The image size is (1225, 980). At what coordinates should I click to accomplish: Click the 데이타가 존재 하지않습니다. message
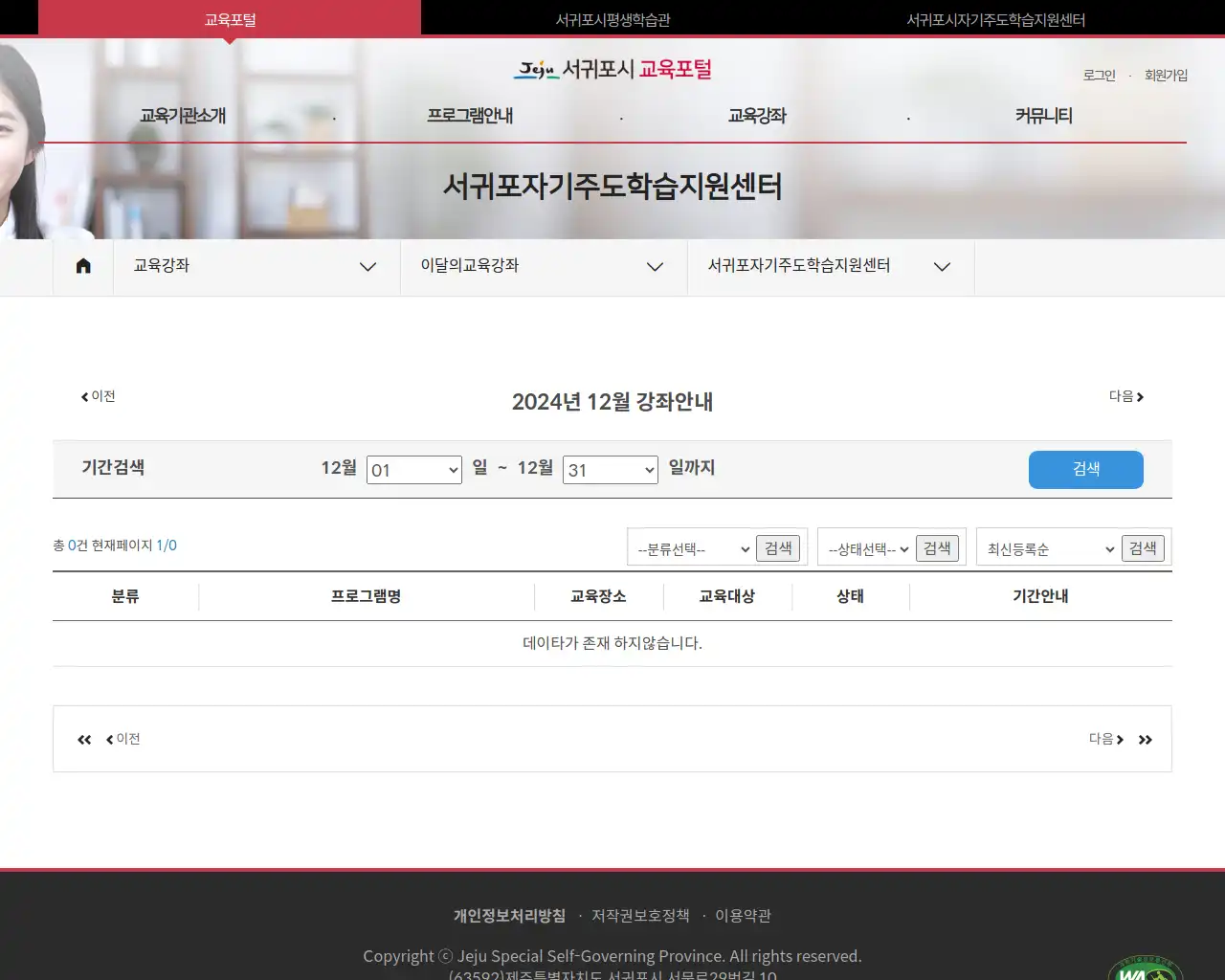(612, 643)
